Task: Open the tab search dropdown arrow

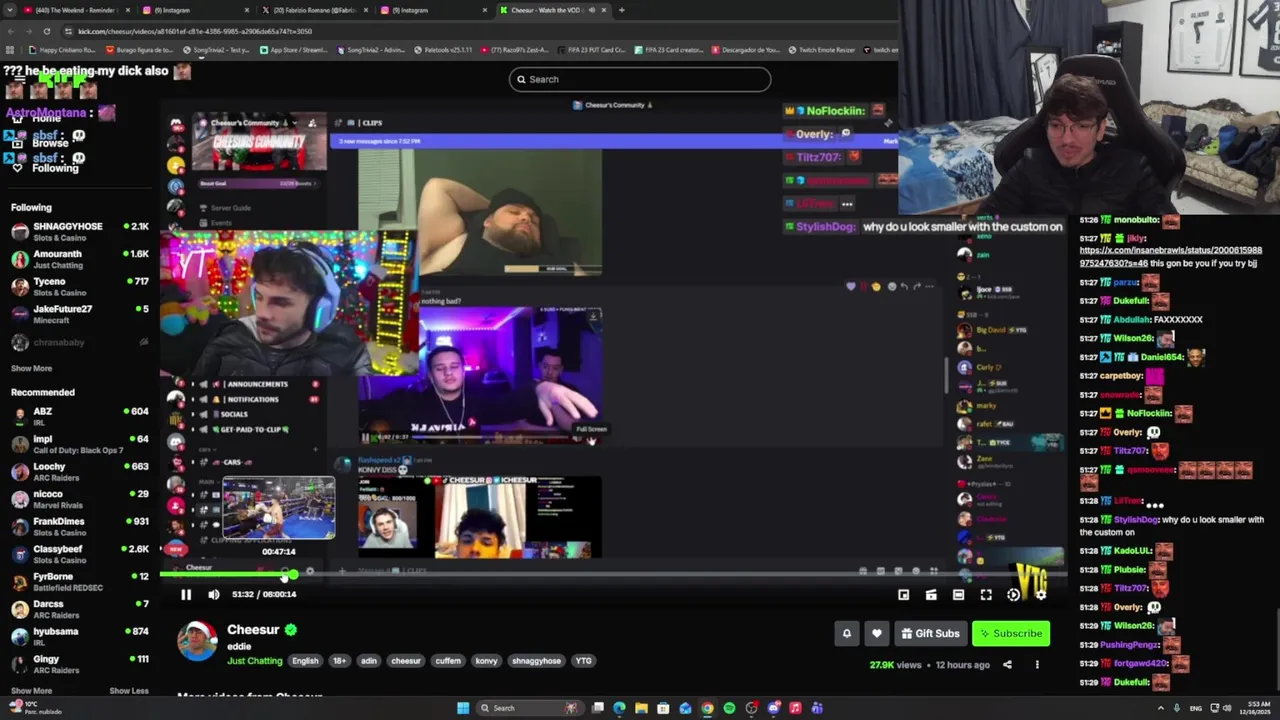Action: click(9, 10)
